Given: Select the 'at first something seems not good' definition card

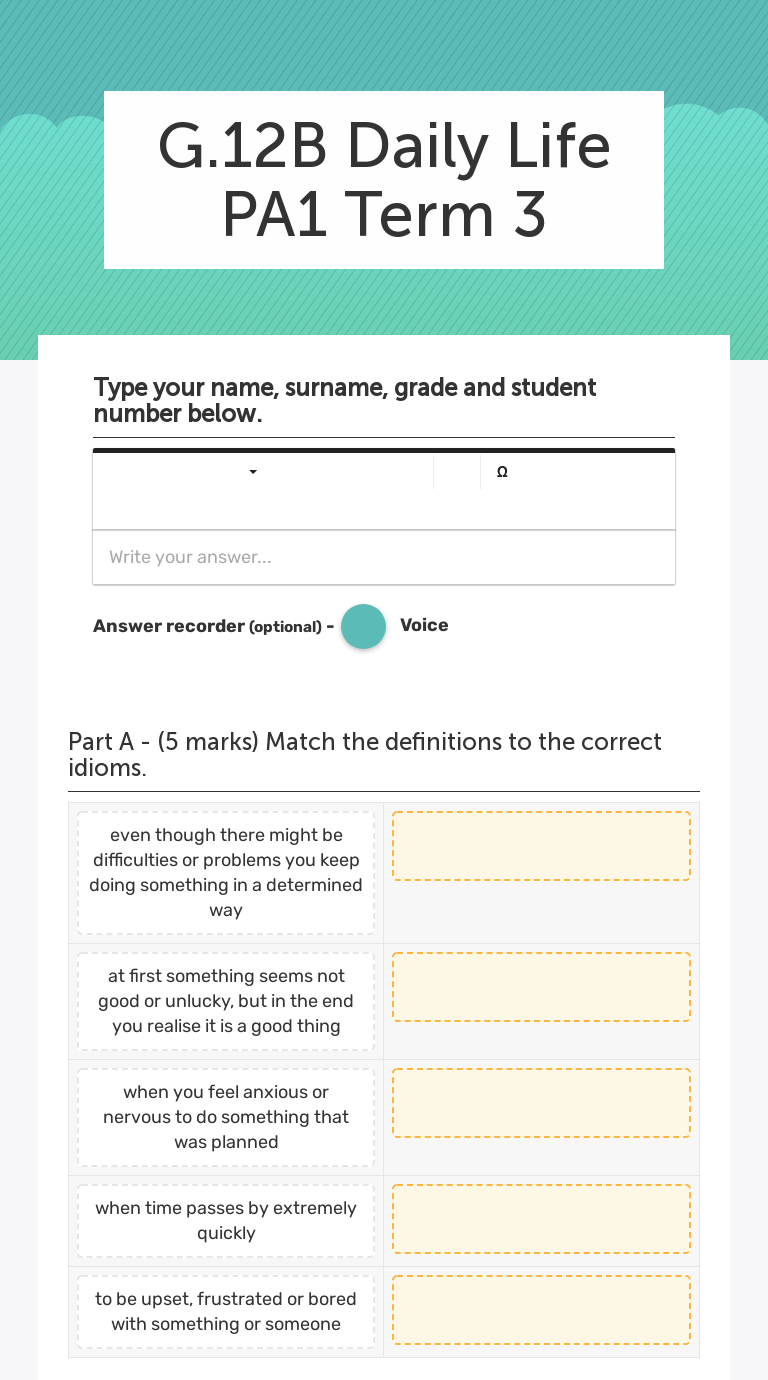Looking at the screenshot, I should click(x=225, y=1001).
